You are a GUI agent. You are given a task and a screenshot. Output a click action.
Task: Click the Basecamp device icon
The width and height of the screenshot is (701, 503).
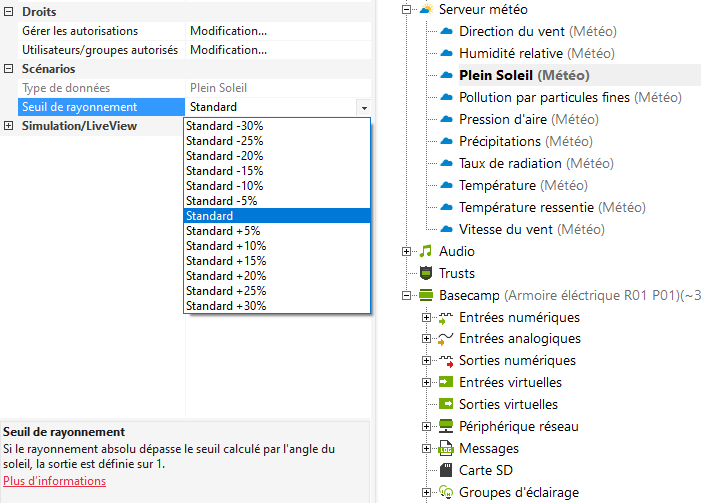point(426,296)
